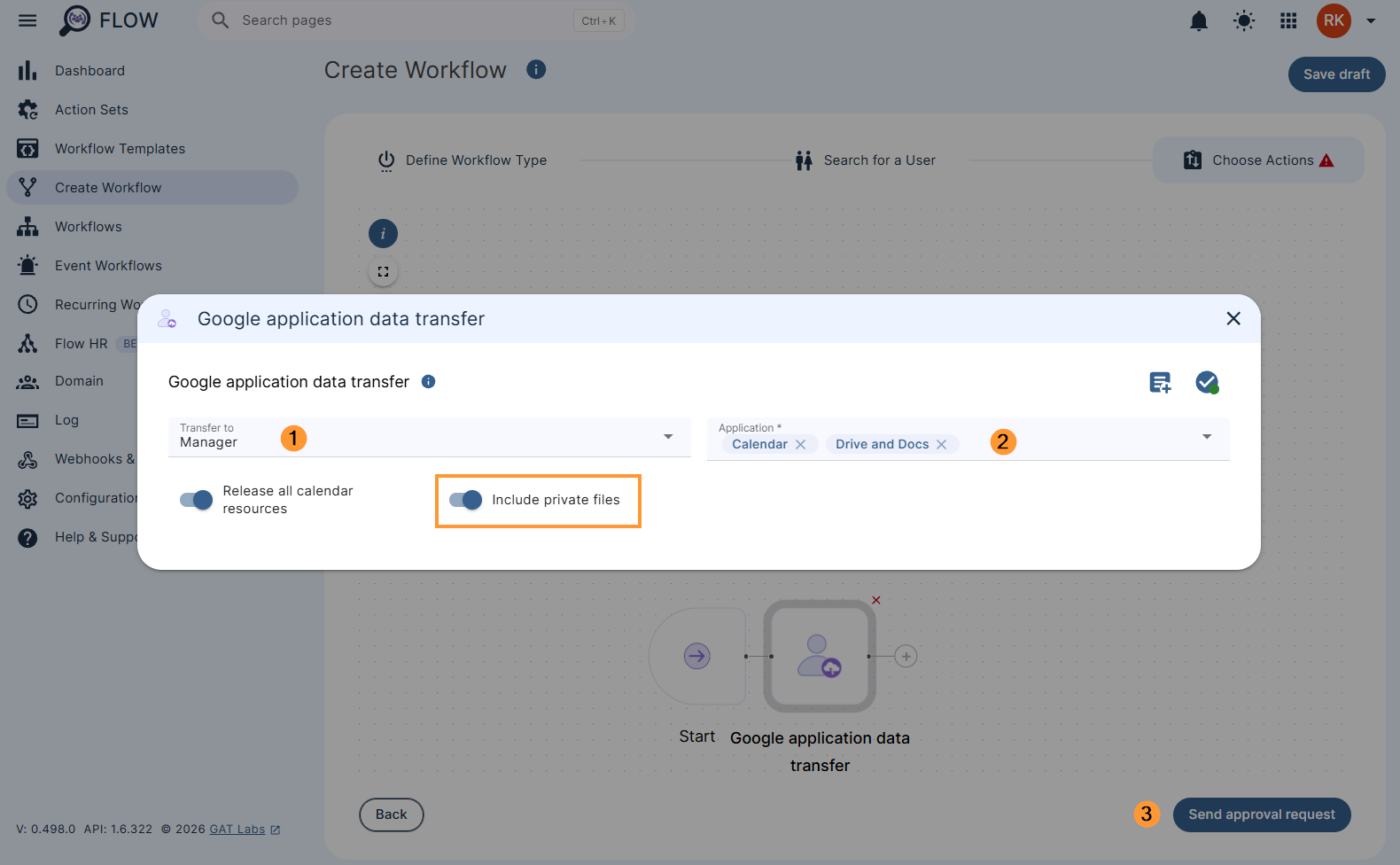1400x865 pixels.
Task: Click the Start node arrow
Action: pyautogui.click(x=697, y=657)
